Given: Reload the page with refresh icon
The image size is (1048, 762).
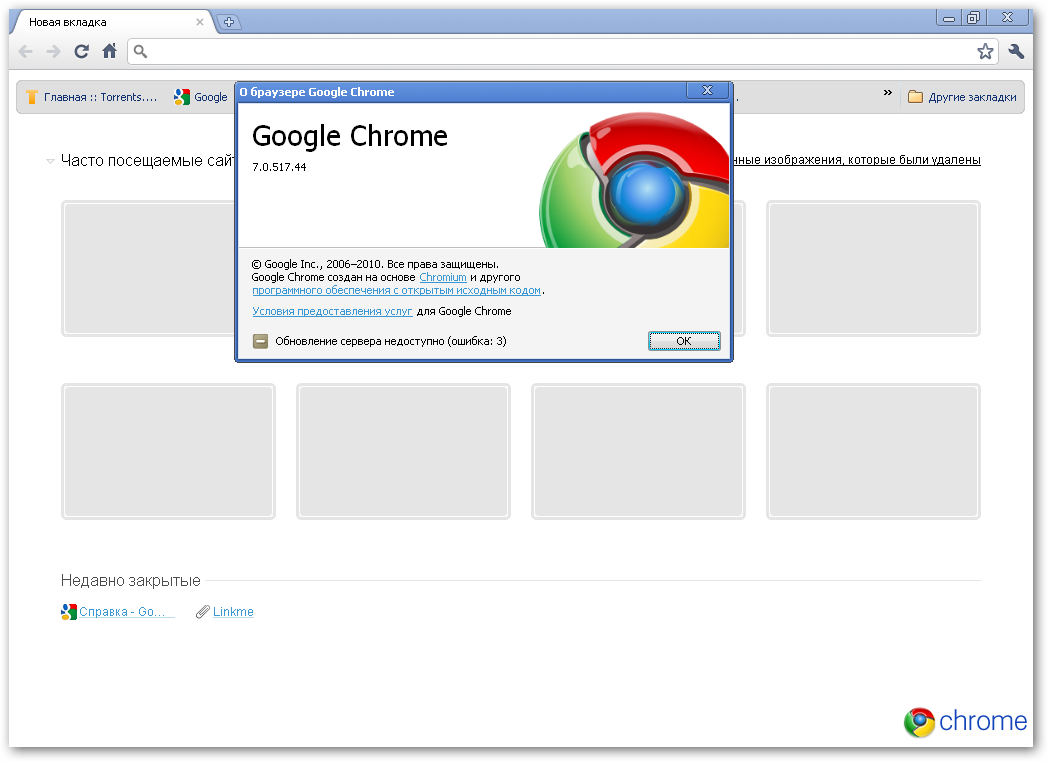Looking at the screenshot, I should click(x=82, y=51).
